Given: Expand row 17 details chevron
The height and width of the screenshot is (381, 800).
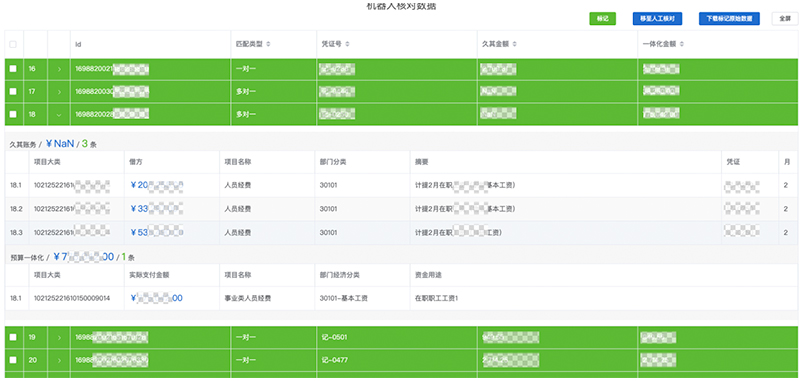Looking at the screenshot, I should coord(59,92).
